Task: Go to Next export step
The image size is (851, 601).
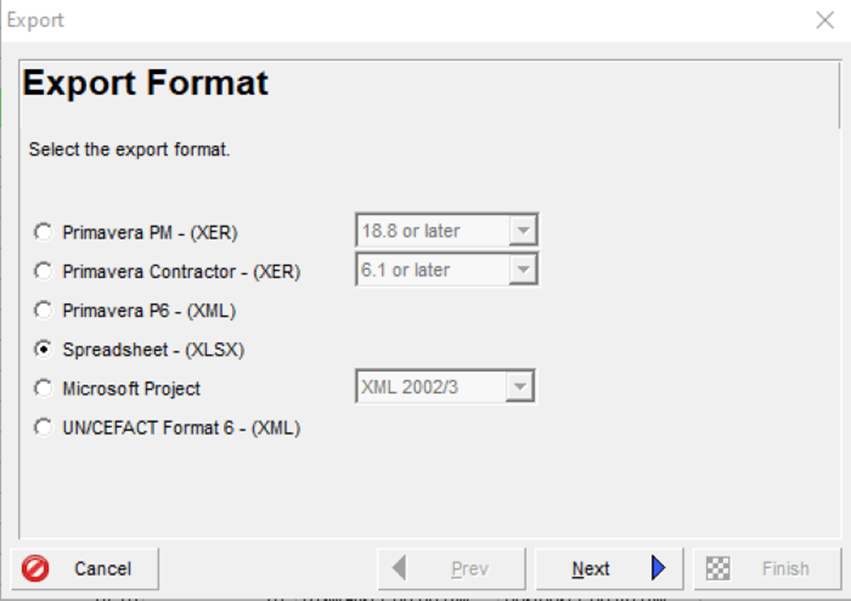Action: point(609,568)
